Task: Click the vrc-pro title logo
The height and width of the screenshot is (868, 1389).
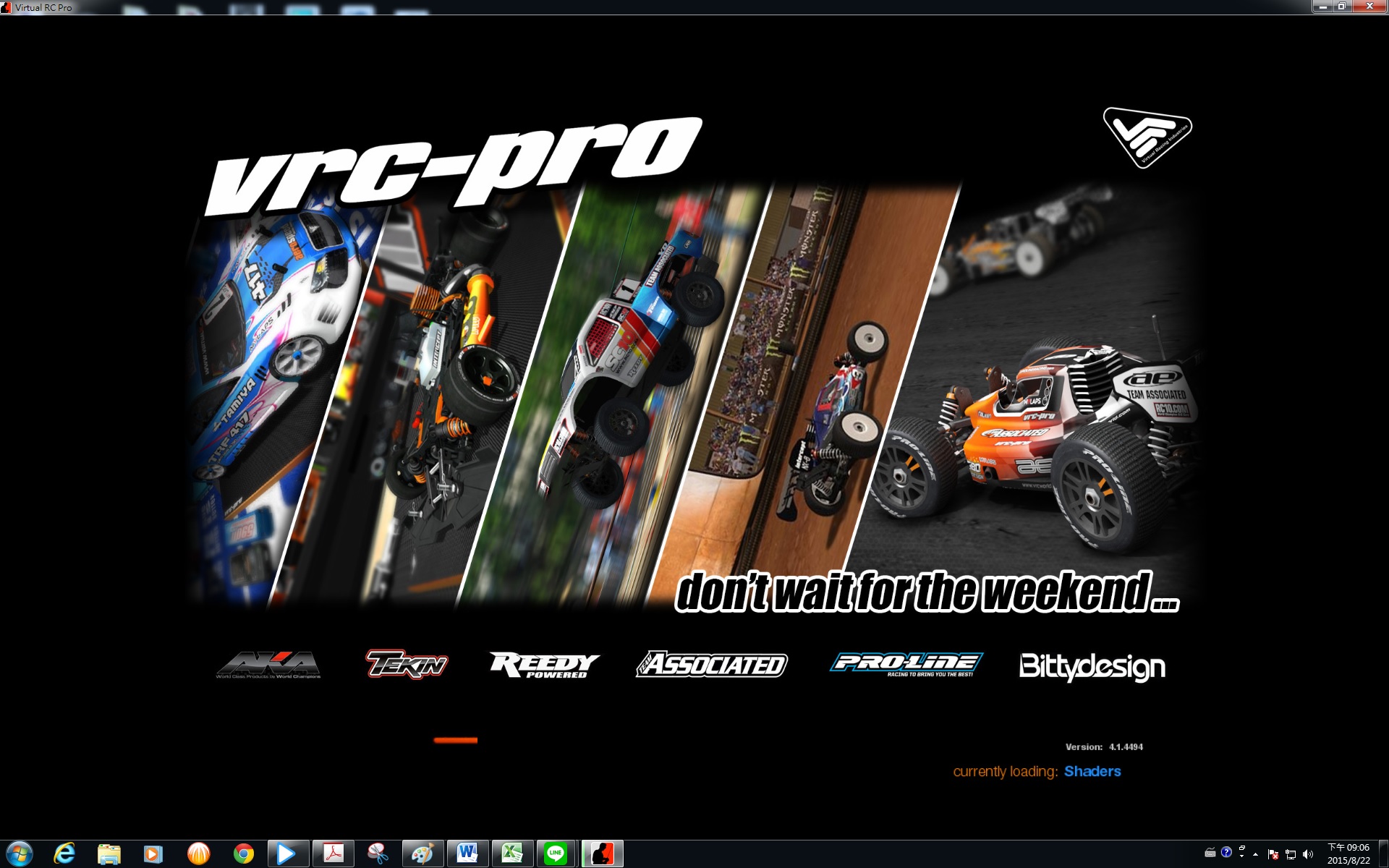Action: 454,166
